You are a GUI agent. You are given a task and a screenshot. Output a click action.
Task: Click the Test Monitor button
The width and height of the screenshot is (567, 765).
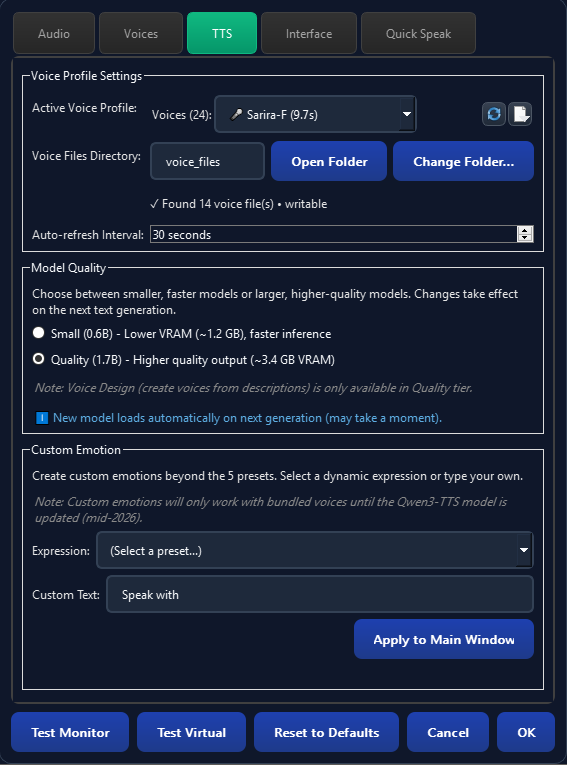pyautogui.click(x=70, y=732)
